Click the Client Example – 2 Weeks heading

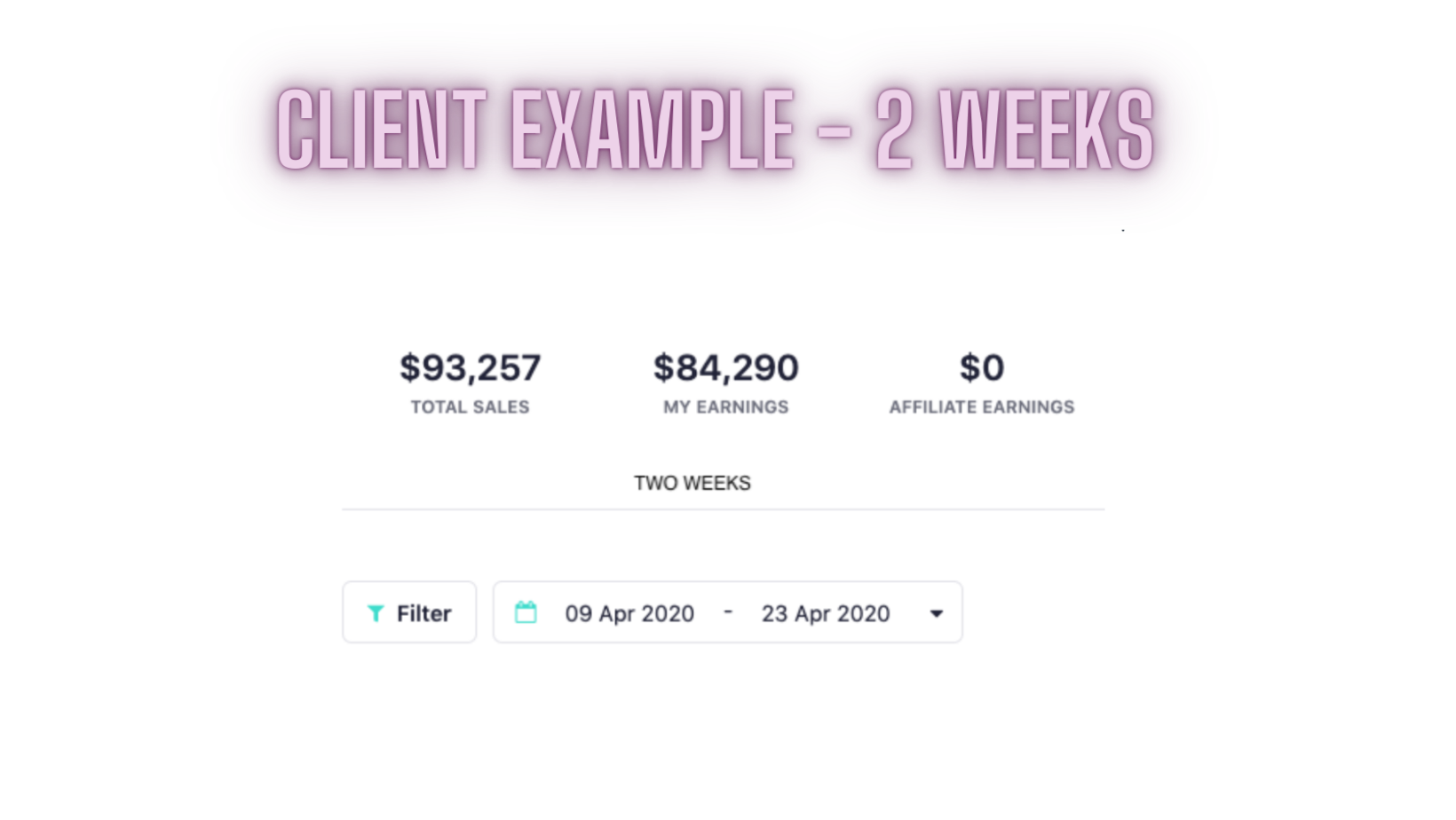pyautogui.click(x=716, y=130)
